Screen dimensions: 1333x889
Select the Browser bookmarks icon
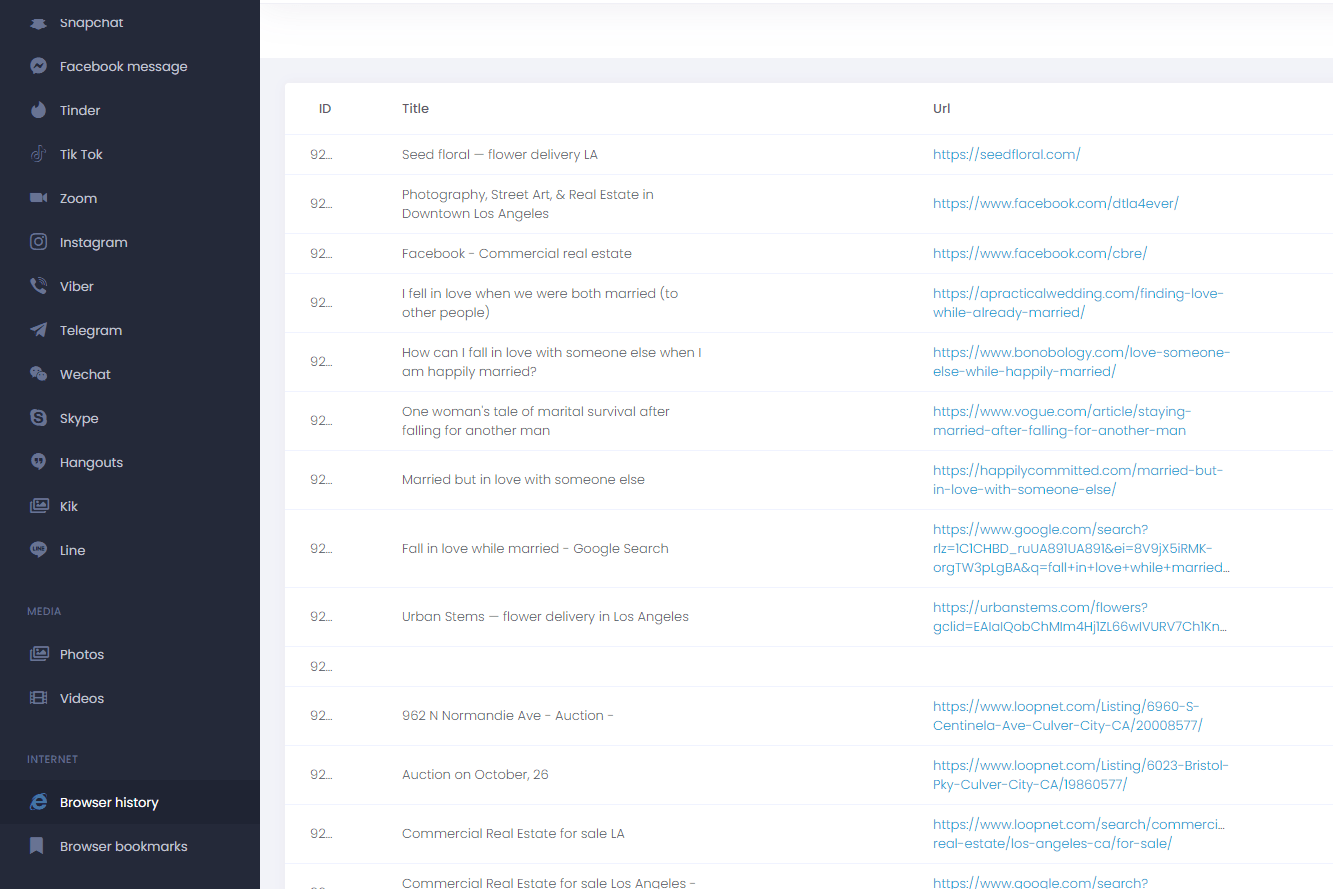coord(37,846)
